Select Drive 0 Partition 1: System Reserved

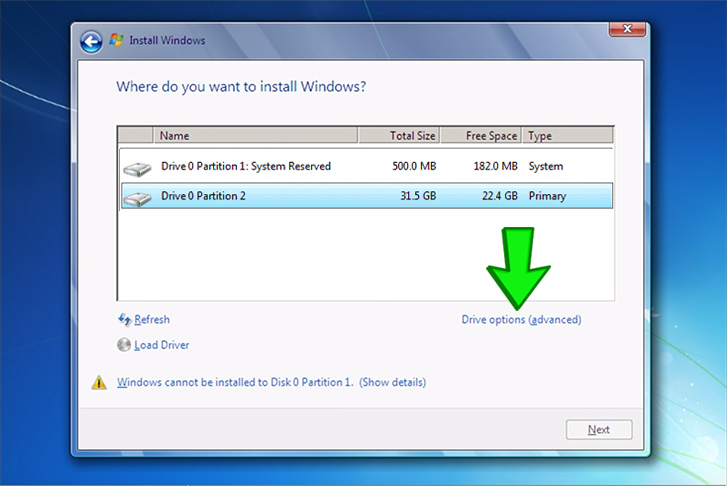click(x=366, y=166)
